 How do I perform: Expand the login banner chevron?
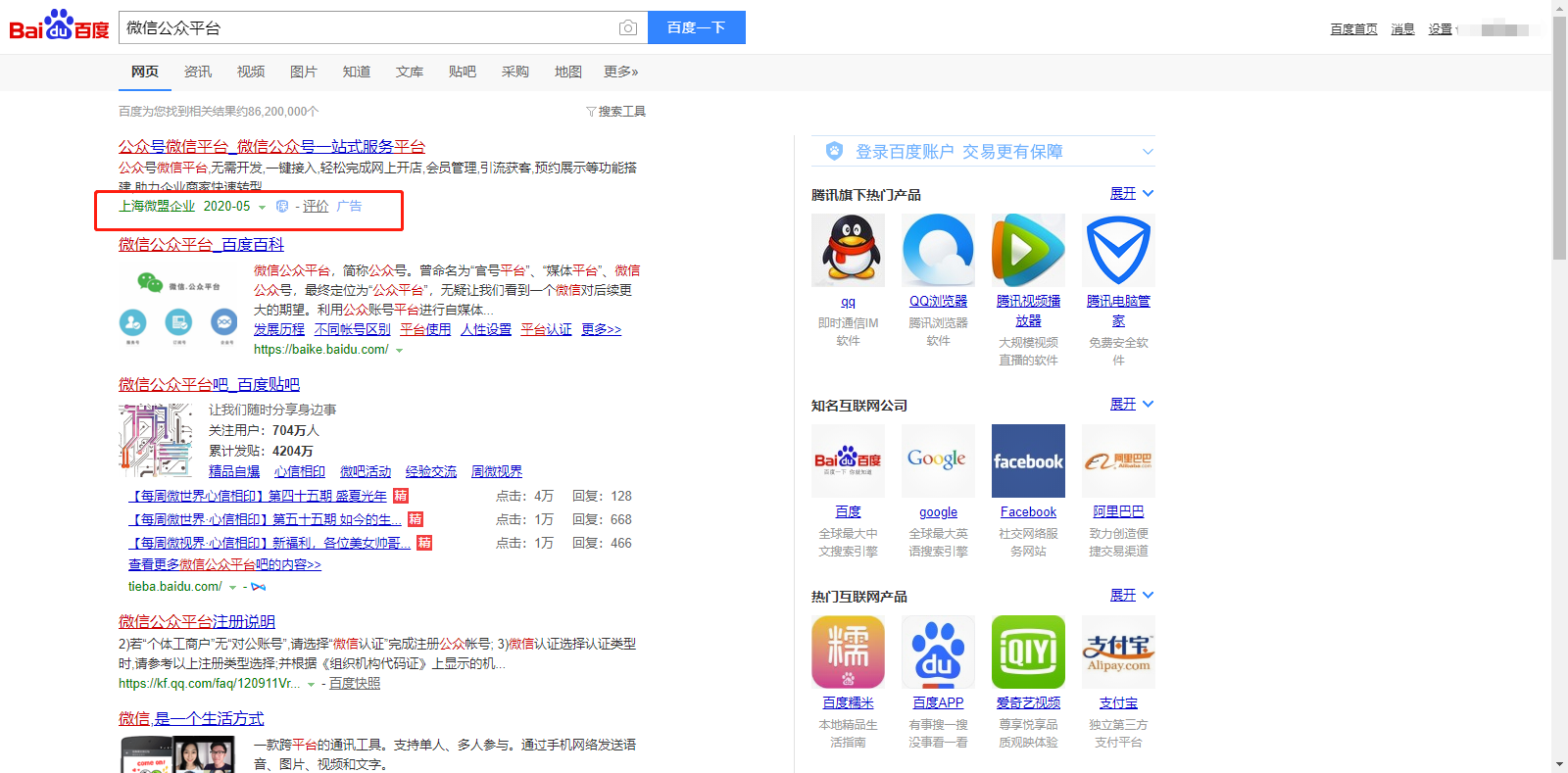pos(1148,152)
